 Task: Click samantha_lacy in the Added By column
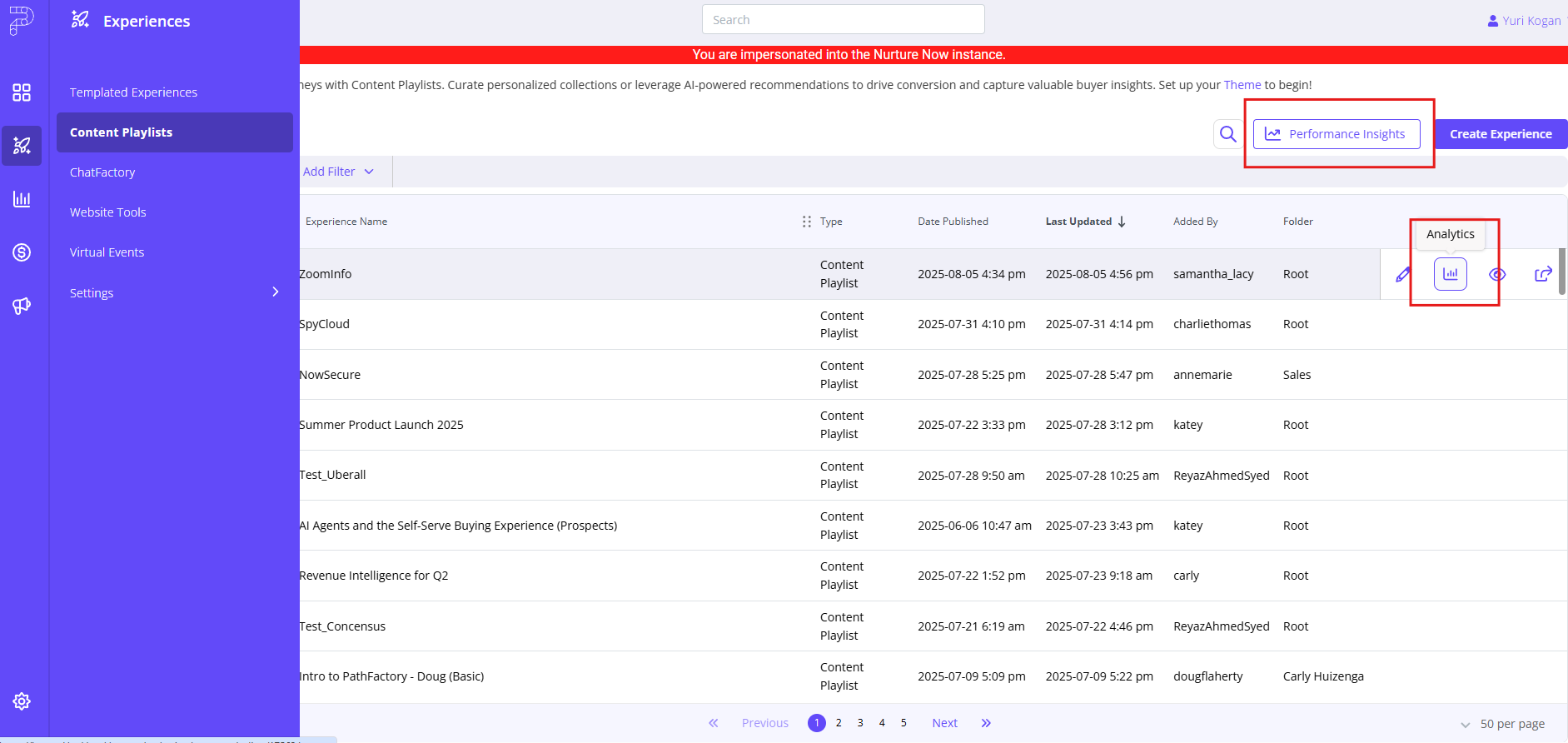[1213, 274]
